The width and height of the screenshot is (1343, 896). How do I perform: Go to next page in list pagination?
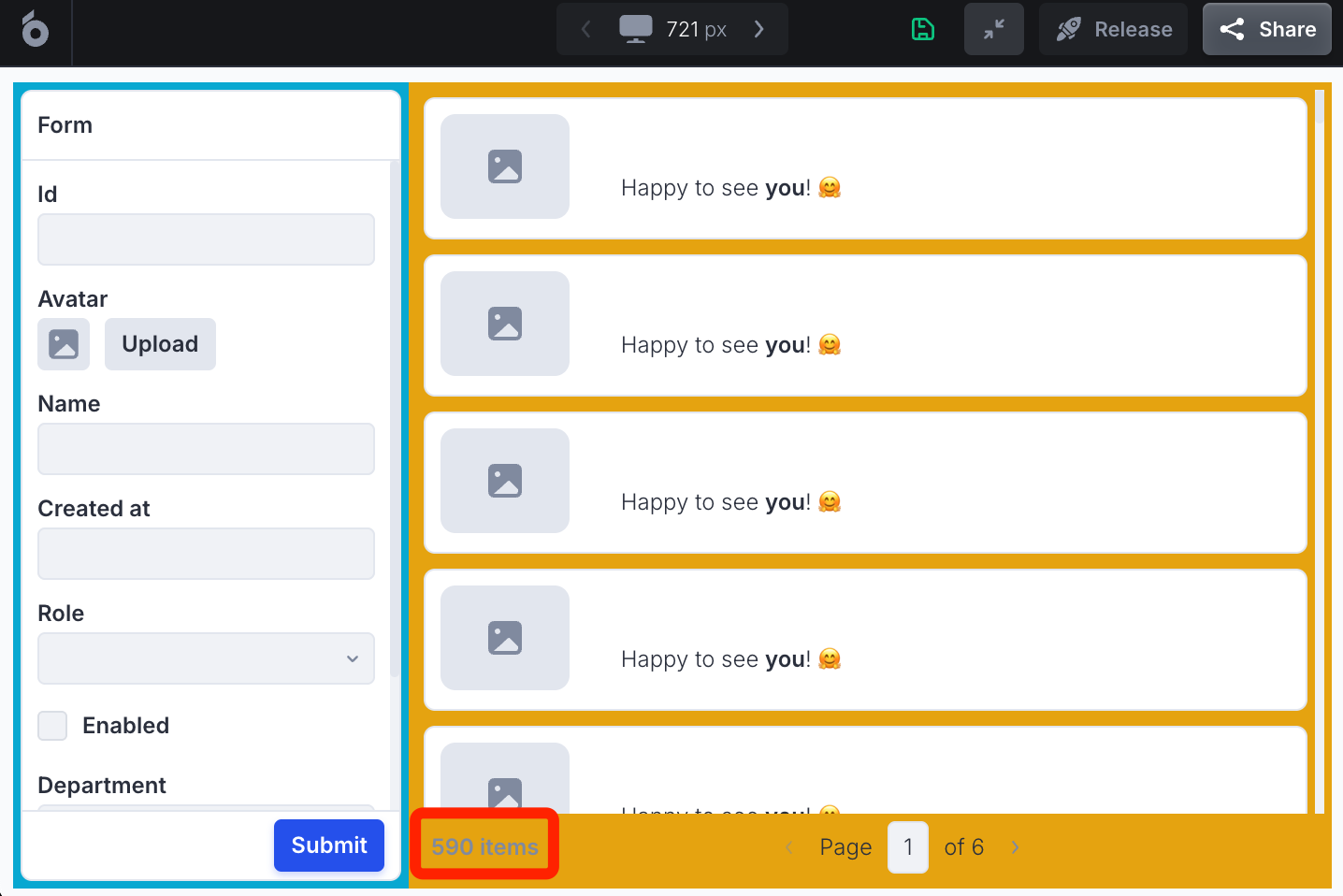(1015, 847)
